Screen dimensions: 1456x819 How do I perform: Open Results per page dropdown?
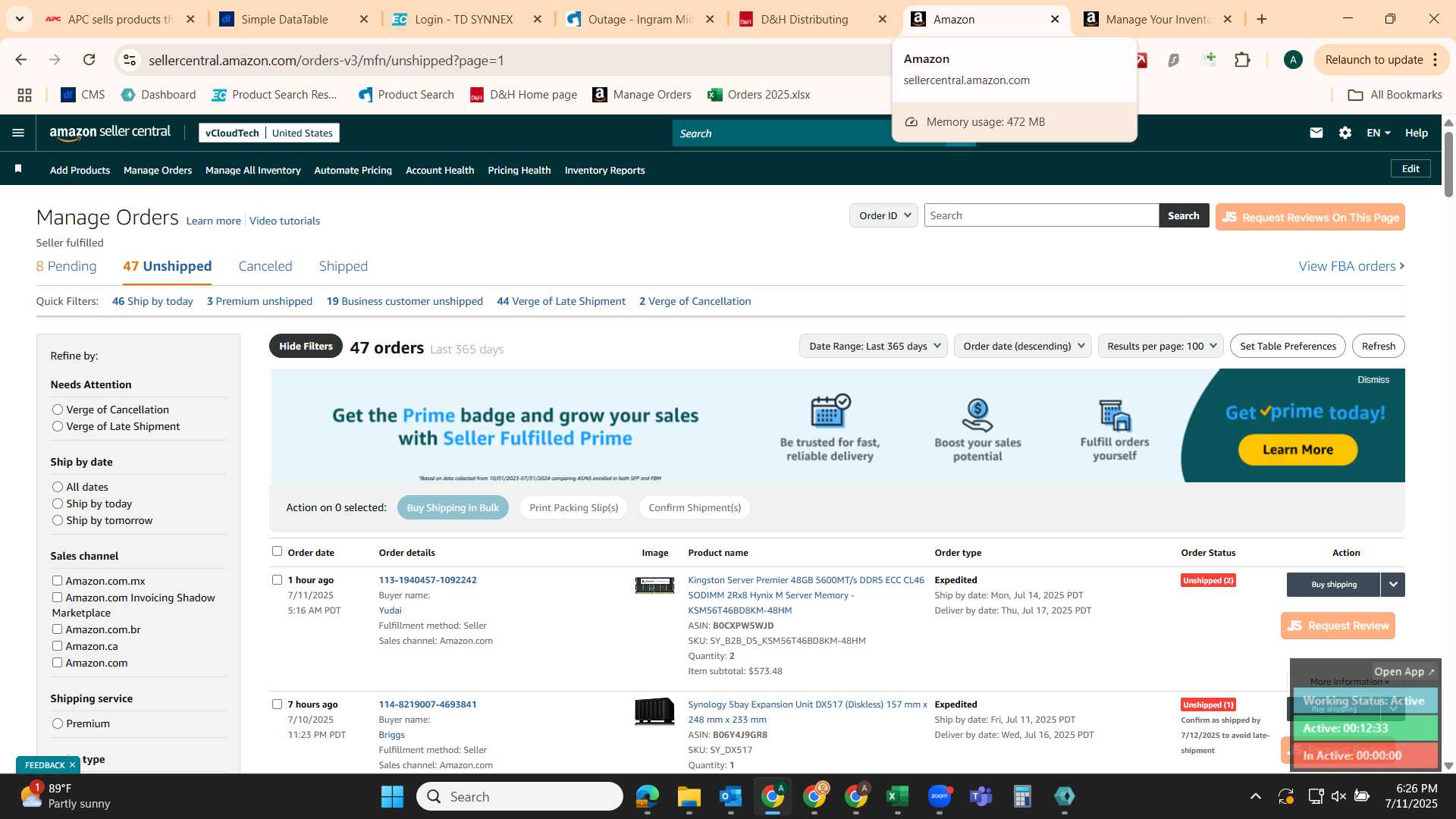coord(1161,346)
